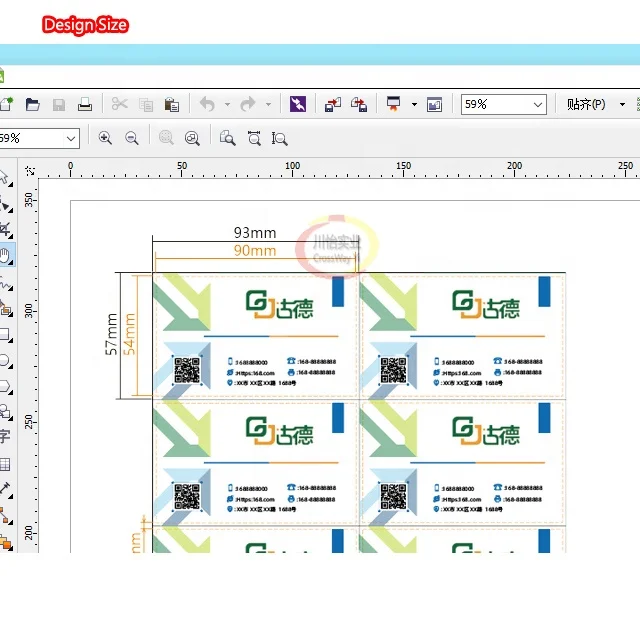Select the Smart Fill tool

click(x=5, y=309)
